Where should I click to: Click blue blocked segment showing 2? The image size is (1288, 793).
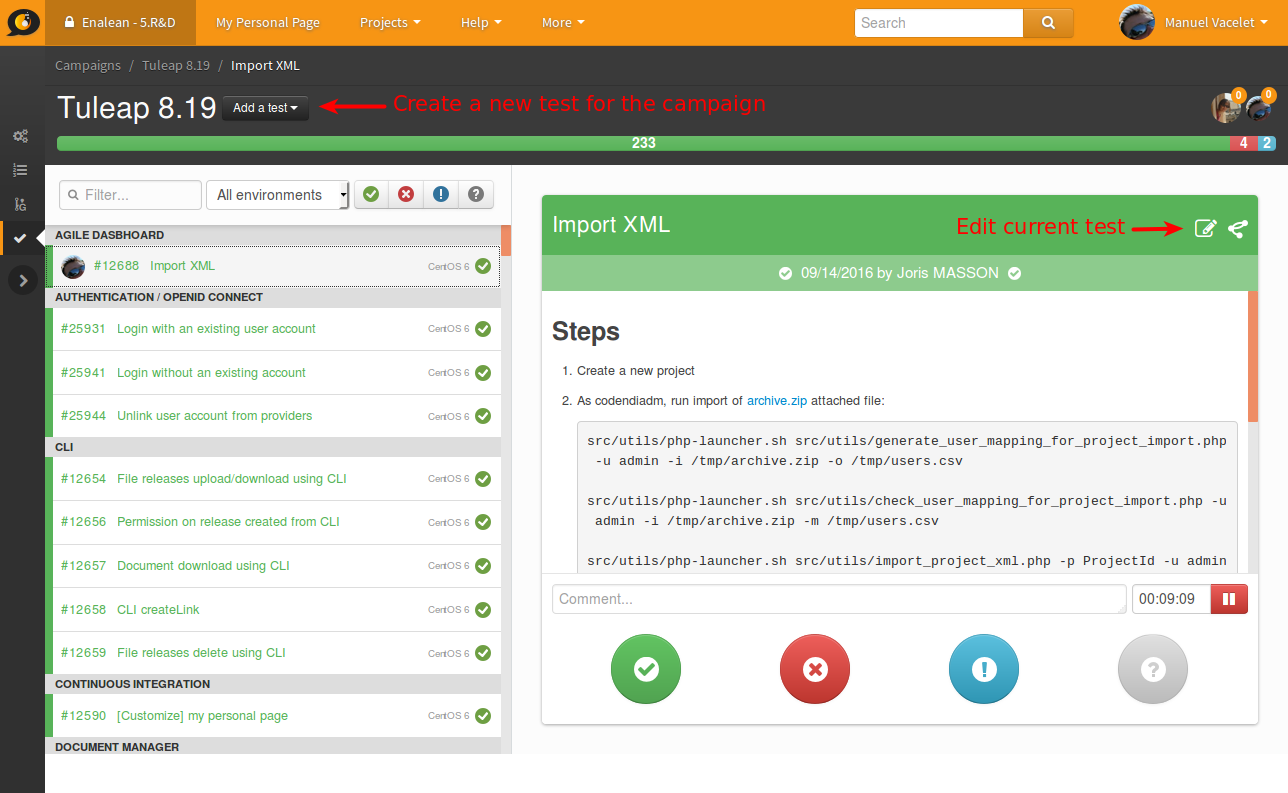coord(1267,143)
